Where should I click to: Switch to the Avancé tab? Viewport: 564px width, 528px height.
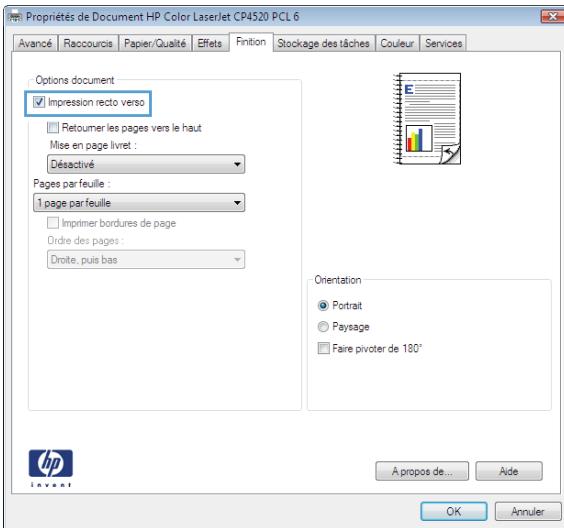[35, 44]
